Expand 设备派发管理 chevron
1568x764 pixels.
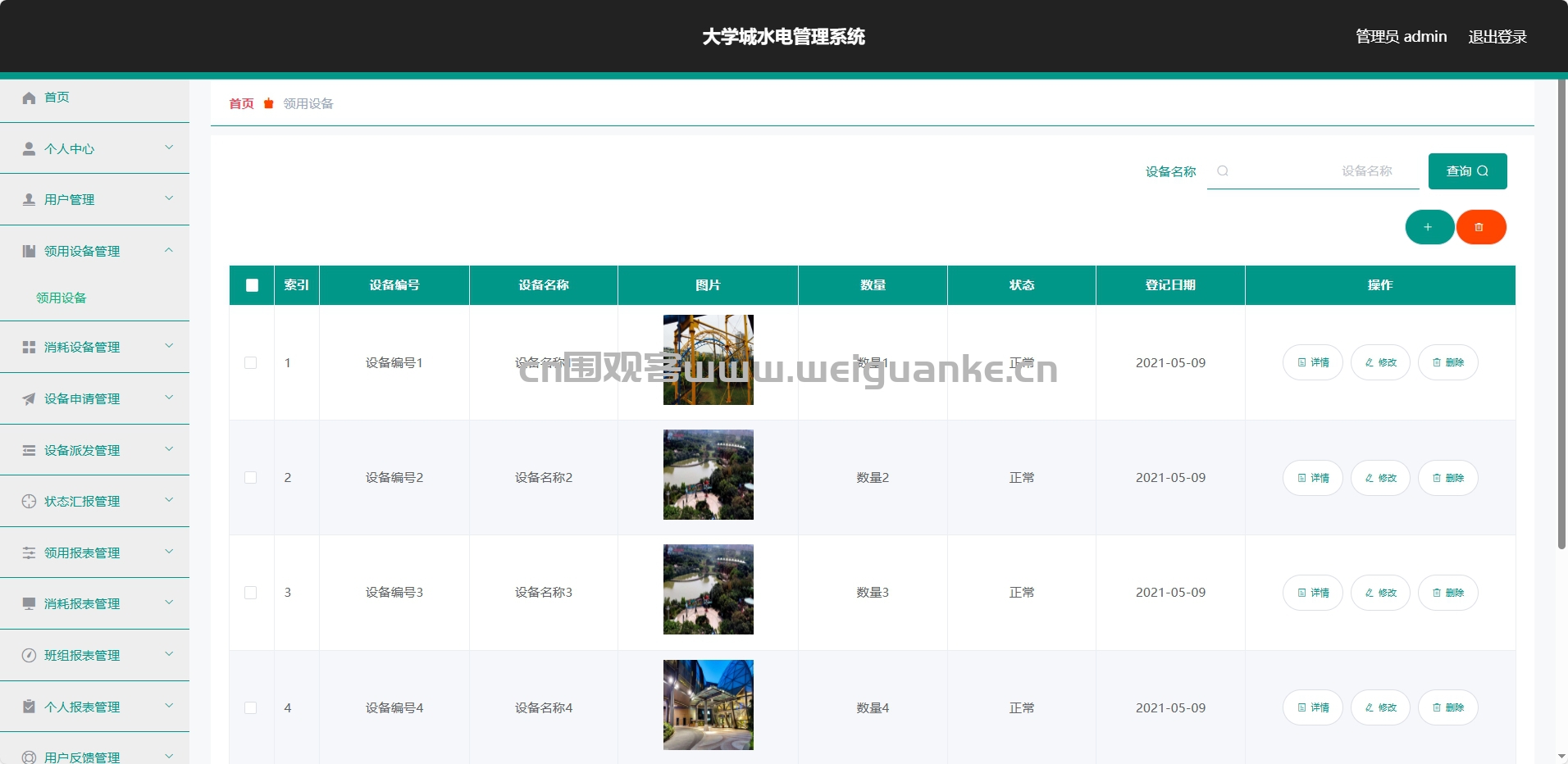pyautogui.click(x=169, y=449)
